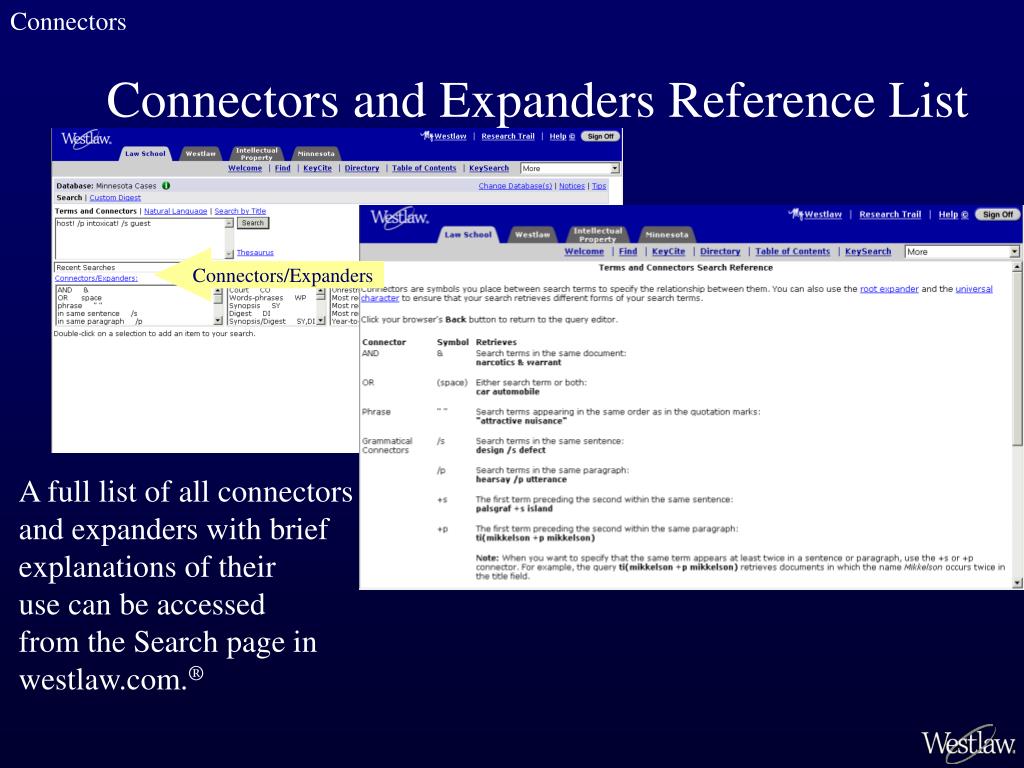Click the Westlaw map icon in front window header
Image resolution: width=1024 pixels, height=768 pixels.
tap(795, 214)
